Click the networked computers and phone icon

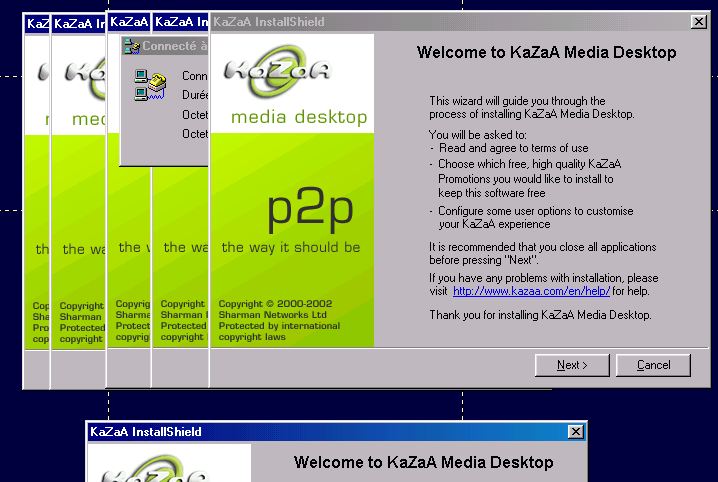150,85
